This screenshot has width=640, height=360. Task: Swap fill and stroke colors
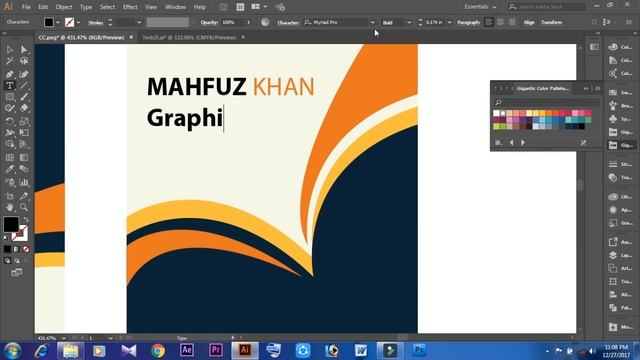(26, 220)
